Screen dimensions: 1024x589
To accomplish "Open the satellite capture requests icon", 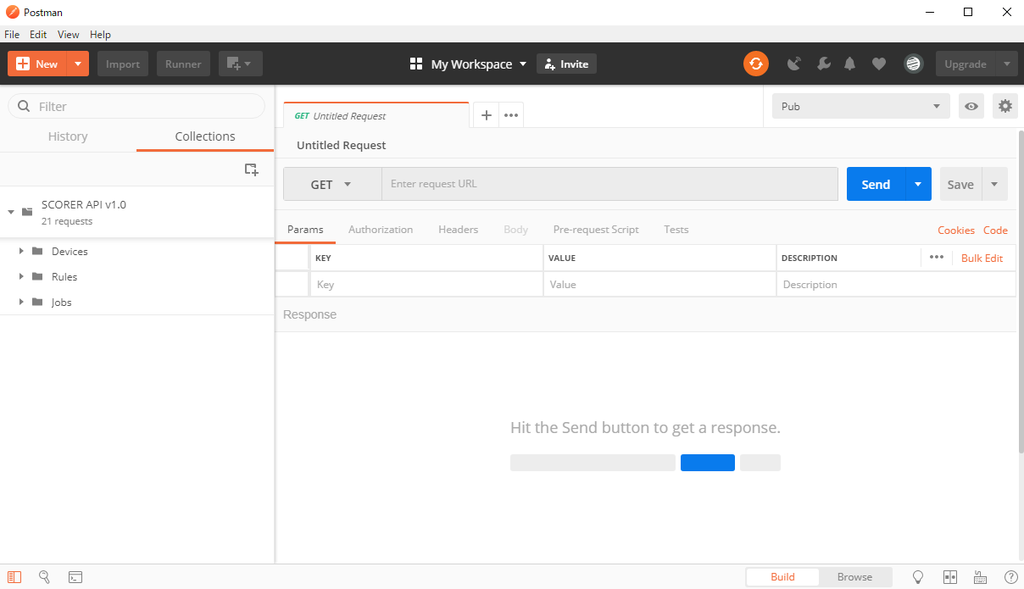I will pyautogui.click(x=793, y=64).
